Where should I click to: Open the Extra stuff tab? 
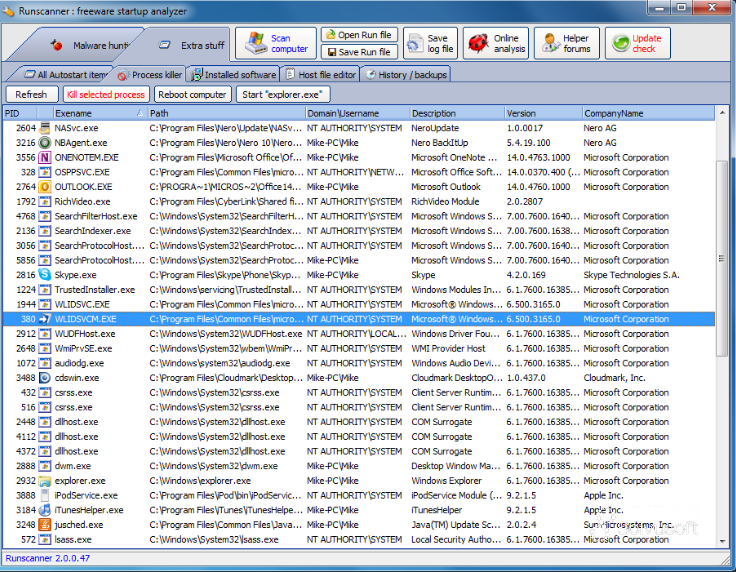tap(185, 45)
